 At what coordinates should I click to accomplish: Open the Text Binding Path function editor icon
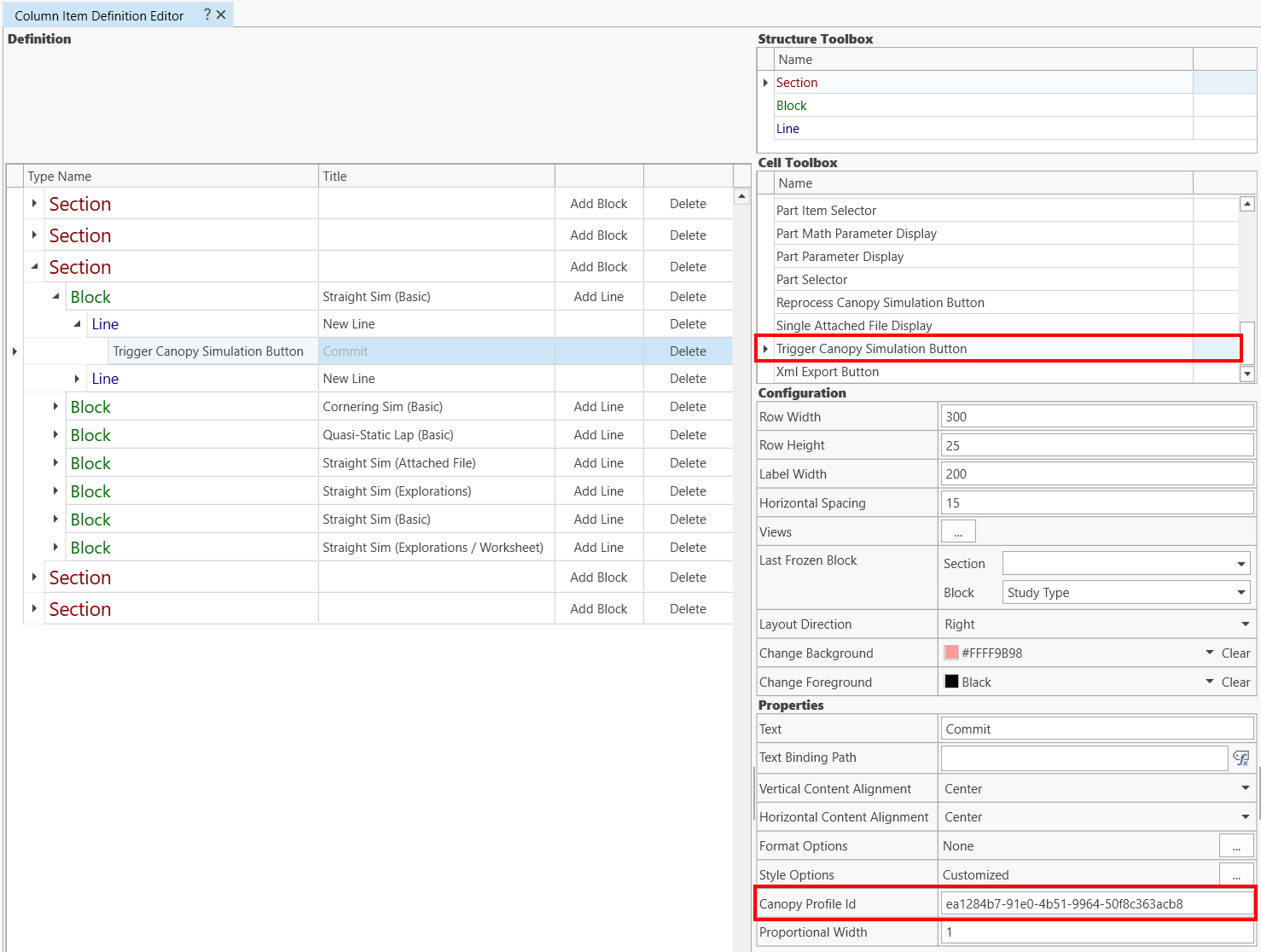tap(1241, 758)
